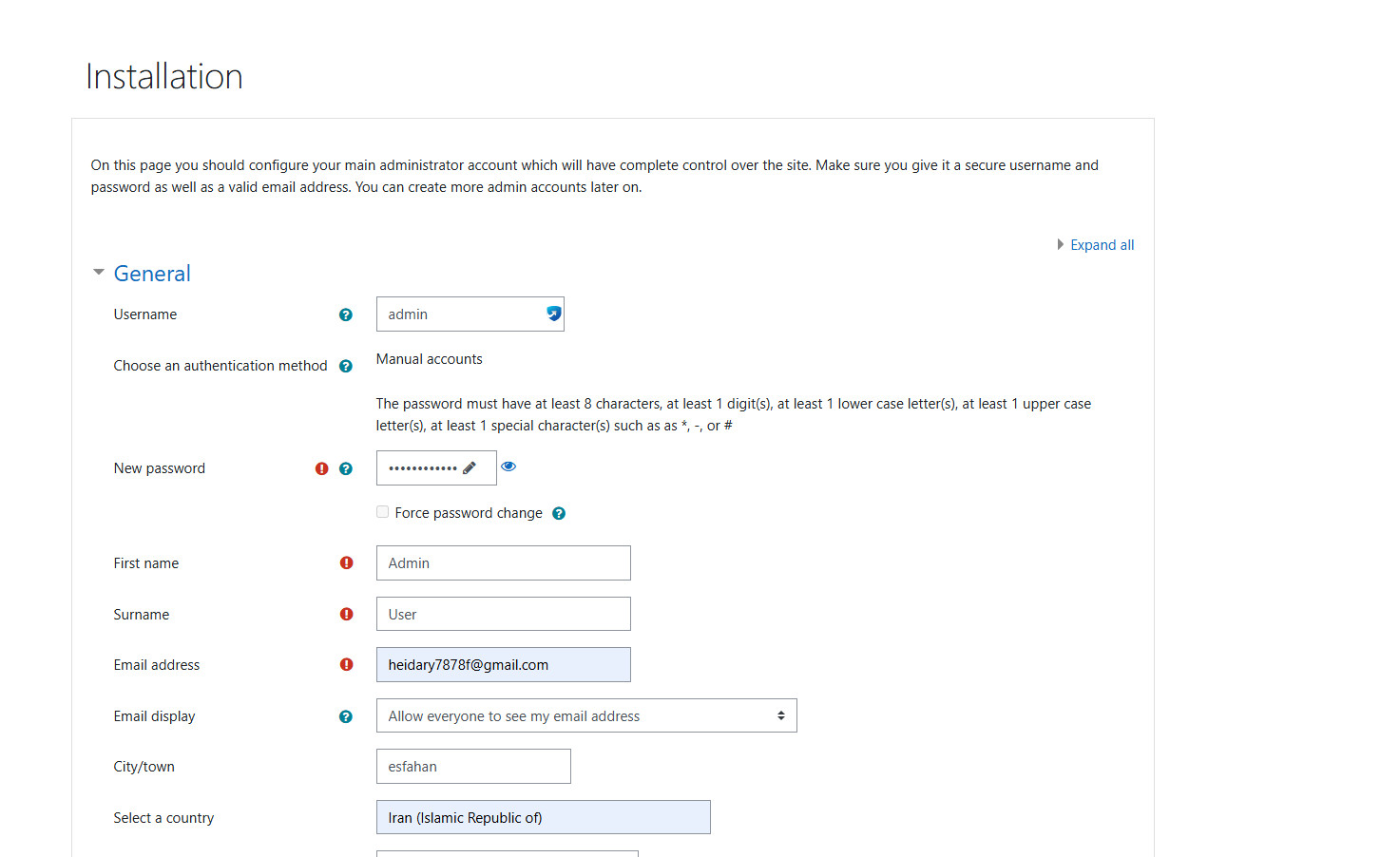Open the country selection field
Viewport: 1400px width, 857px height.
[x=543, y=817]
